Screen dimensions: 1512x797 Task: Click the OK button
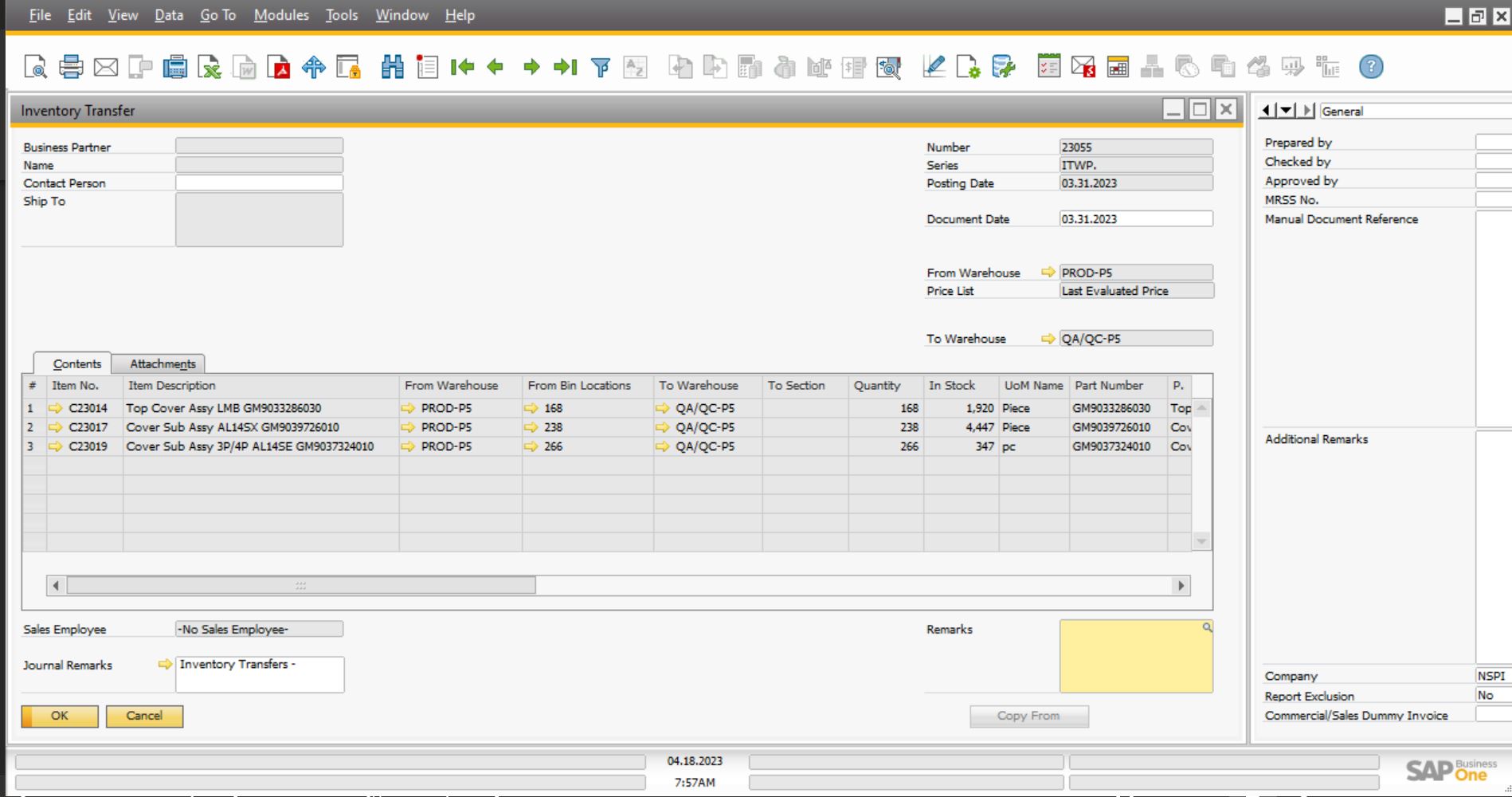[60, 716]
